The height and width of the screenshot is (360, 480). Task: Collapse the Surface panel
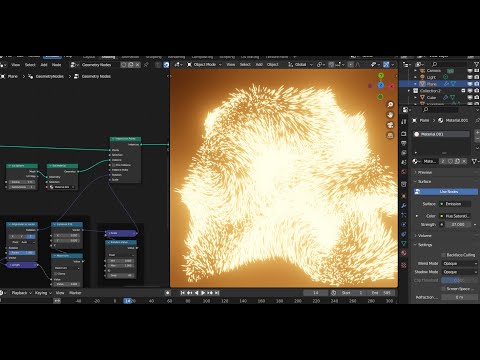coord(424,182)
